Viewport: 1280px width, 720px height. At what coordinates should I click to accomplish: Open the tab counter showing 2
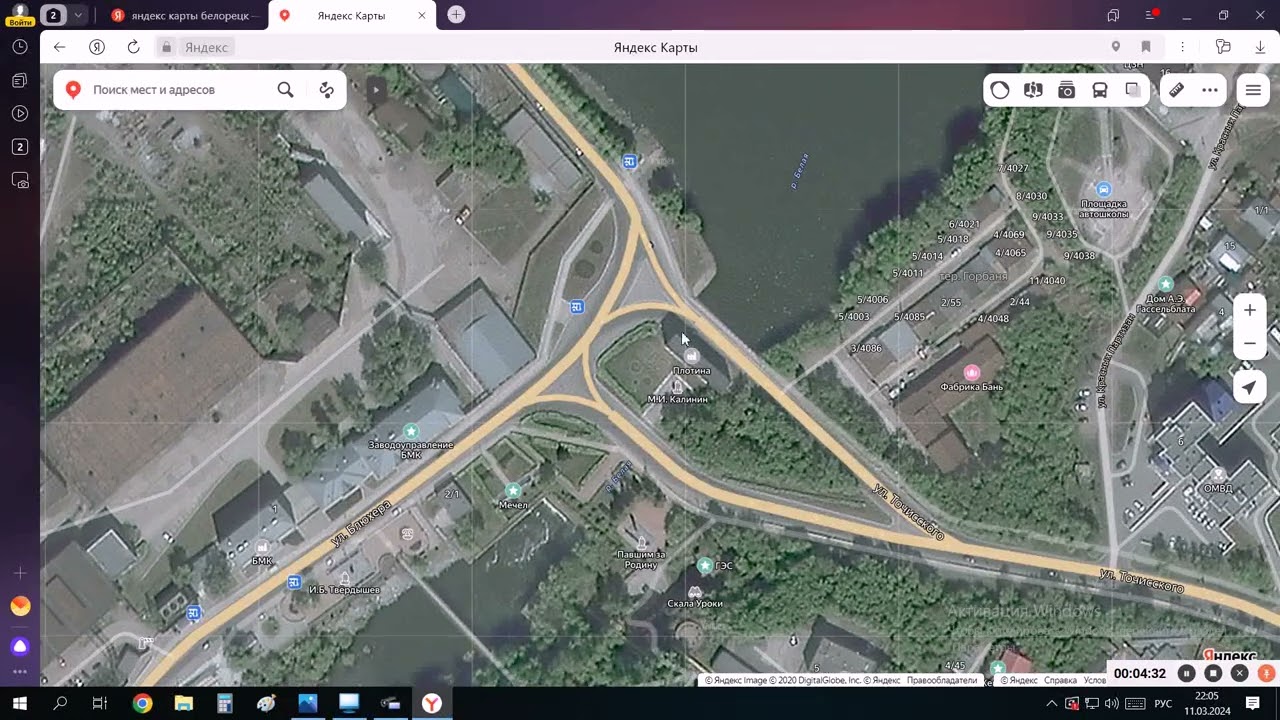53,15
